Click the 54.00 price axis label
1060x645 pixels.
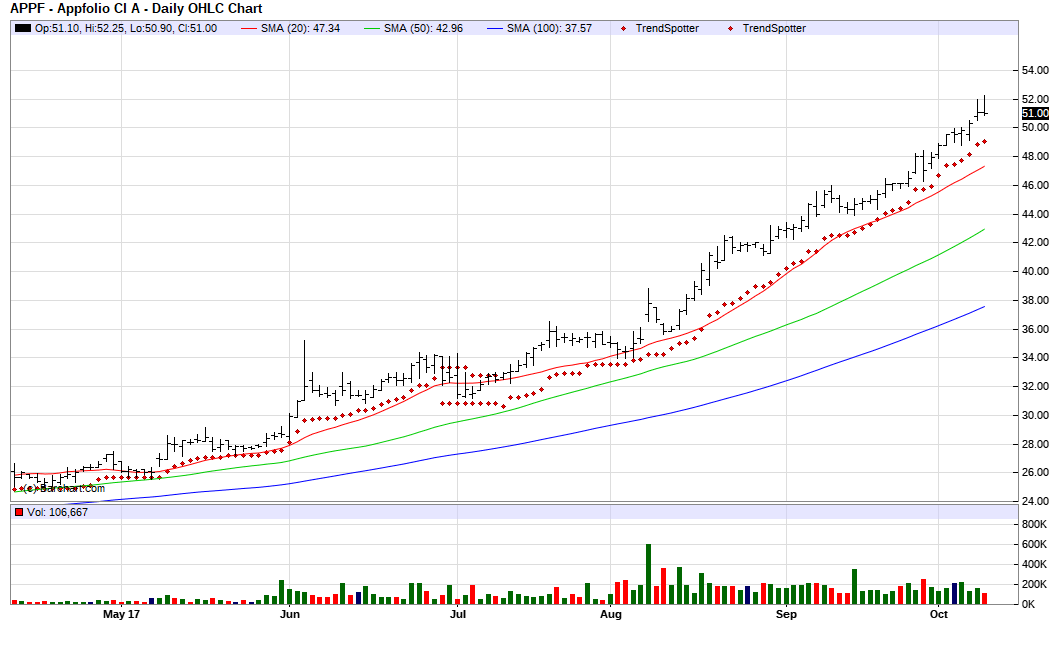click(x=1035, y=70)
